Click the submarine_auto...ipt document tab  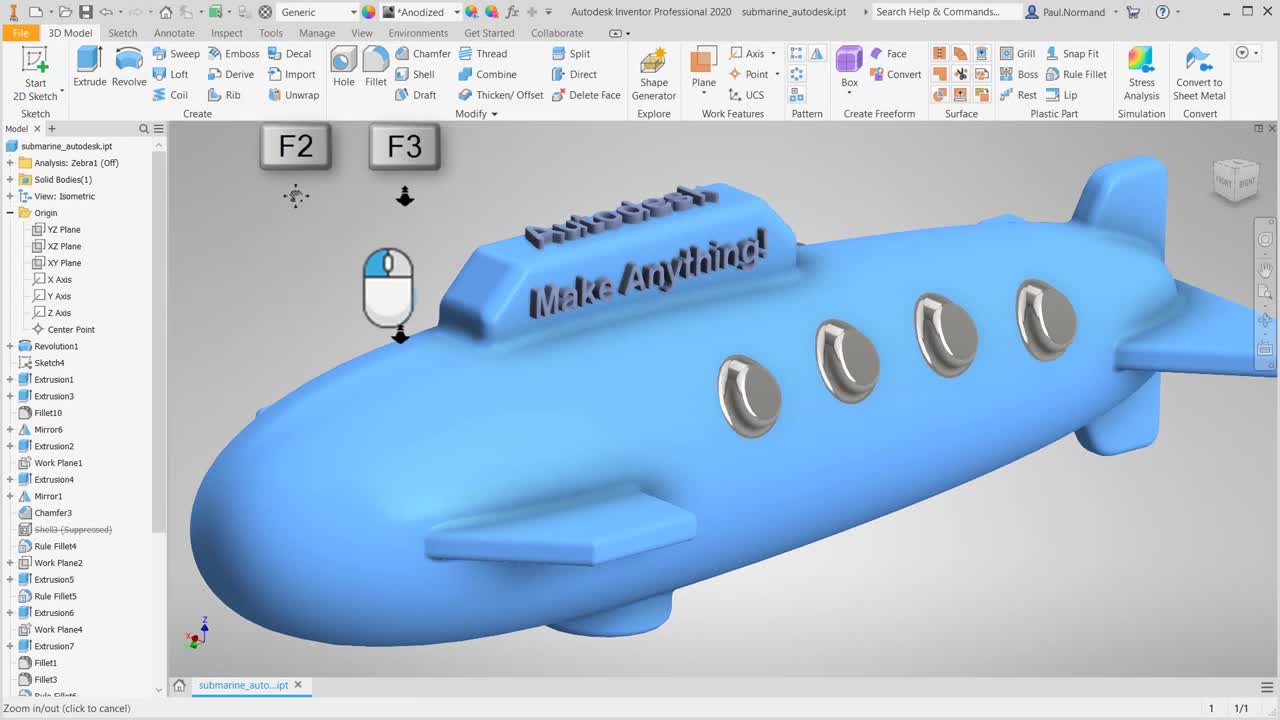[243, 685]
